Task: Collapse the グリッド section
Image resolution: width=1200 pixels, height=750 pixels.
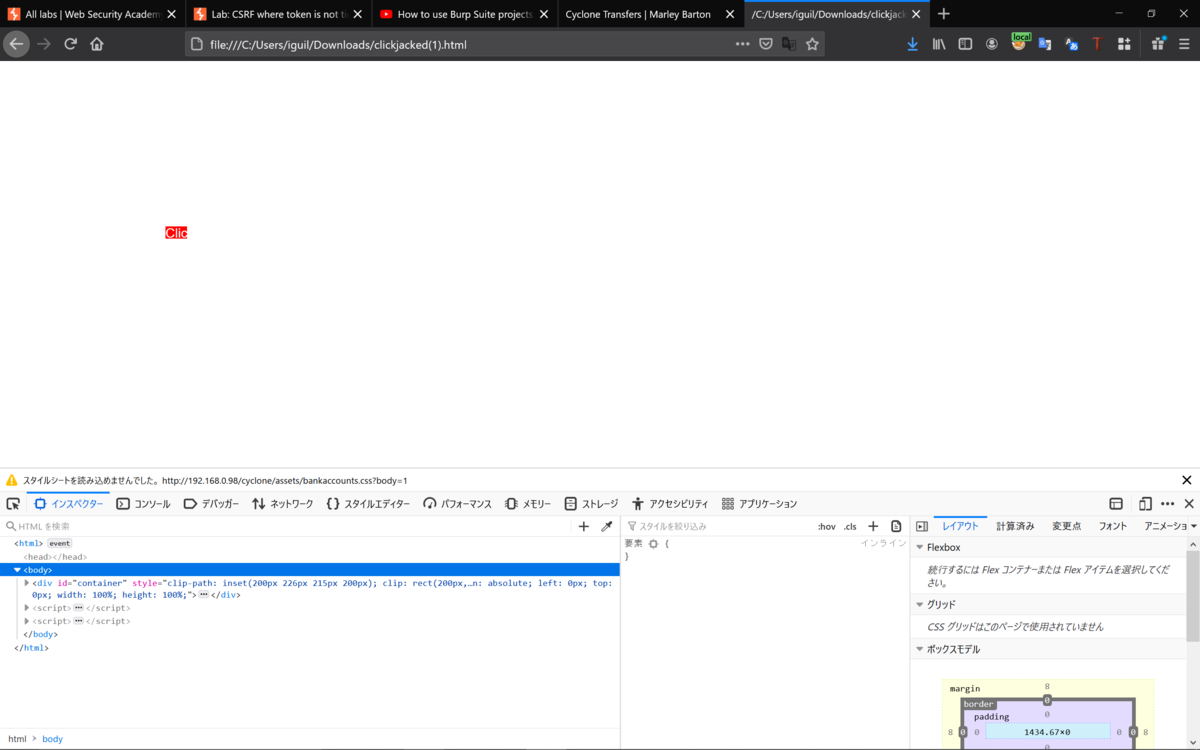Action: (x=920, y=604)
